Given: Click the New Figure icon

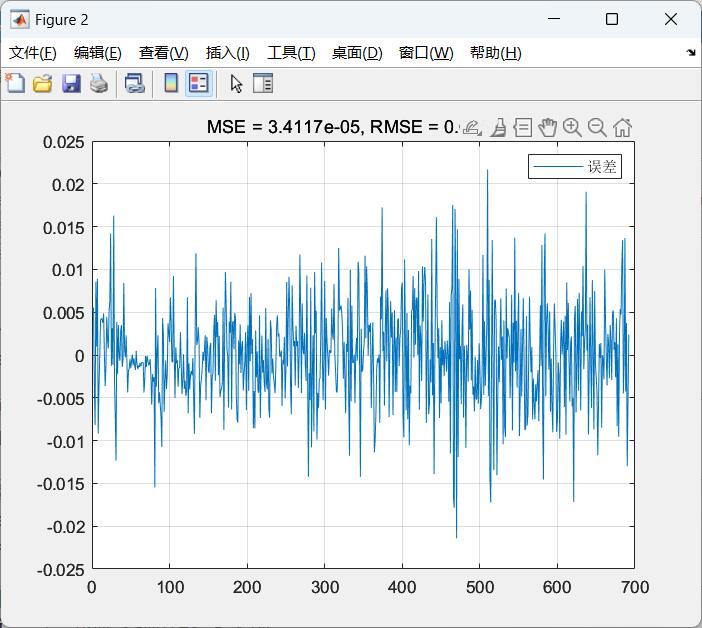Looking at the screenshot, I should [15, 84].
